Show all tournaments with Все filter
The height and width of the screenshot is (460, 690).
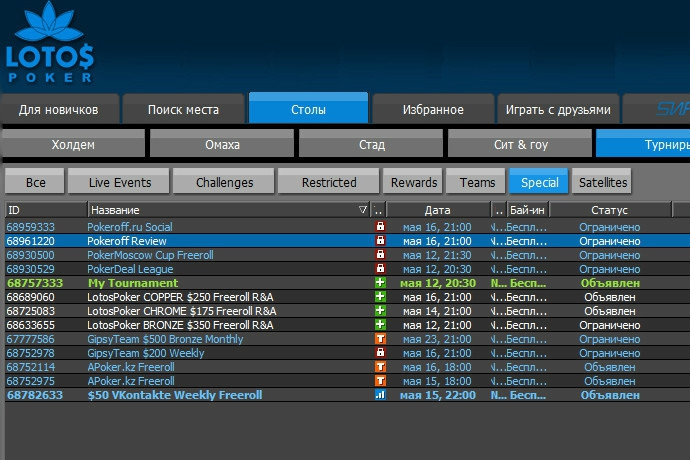coord(35,181)
